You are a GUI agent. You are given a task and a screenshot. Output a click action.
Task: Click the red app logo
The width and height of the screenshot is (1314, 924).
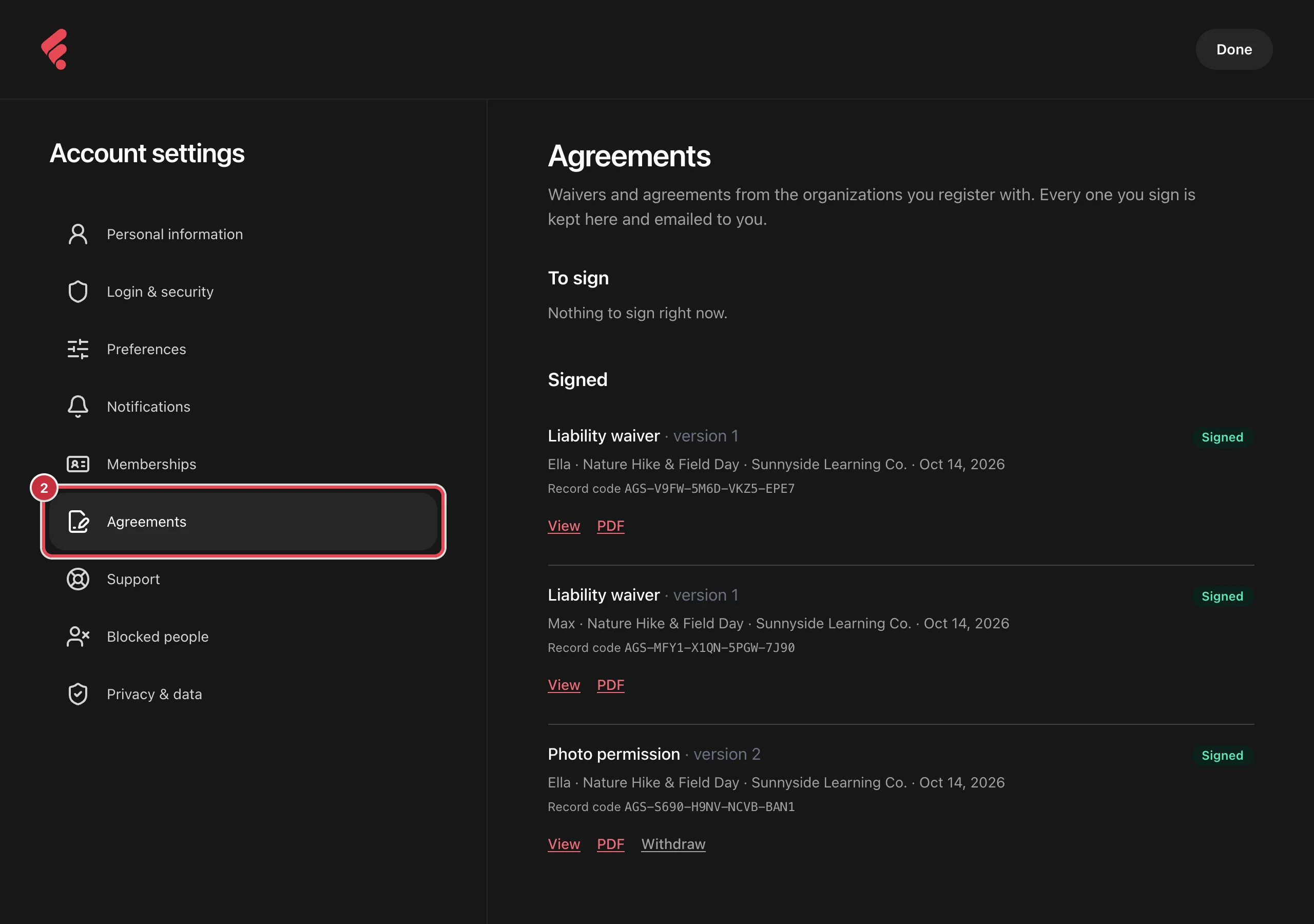coord(55,49)
